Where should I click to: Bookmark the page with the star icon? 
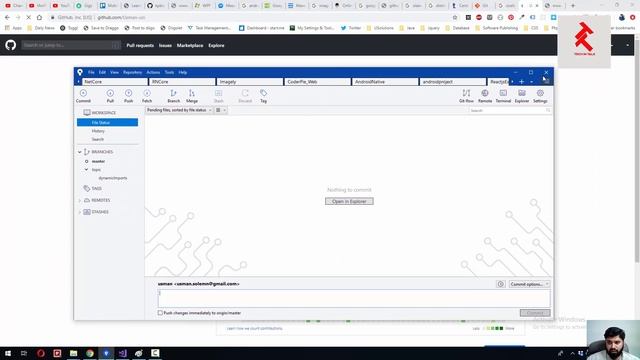[x=455, y=18]
